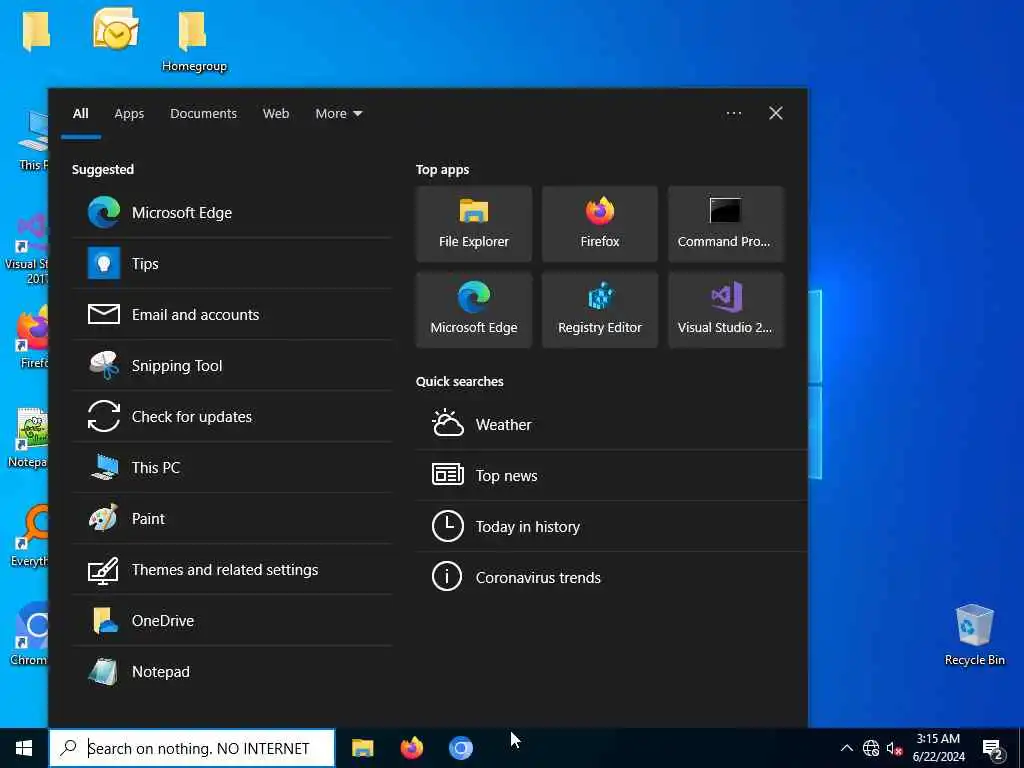This screenshot has height=768, width=1024.
Task: Launch Firefox tile in Top apps
Action: click(x=600, y=224)
